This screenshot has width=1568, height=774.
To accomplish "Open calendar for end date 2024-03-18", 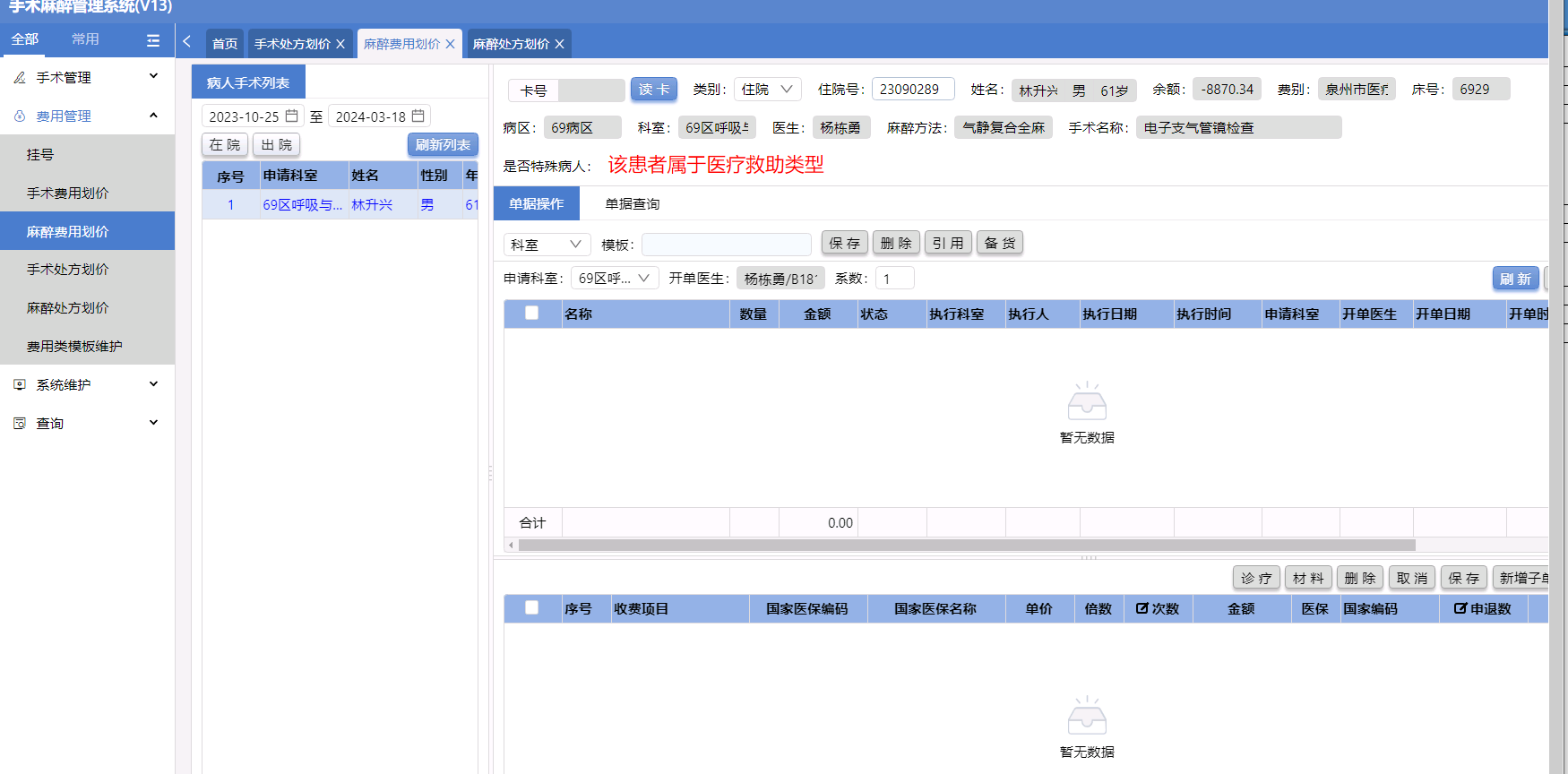I will (x=418, y=116).
